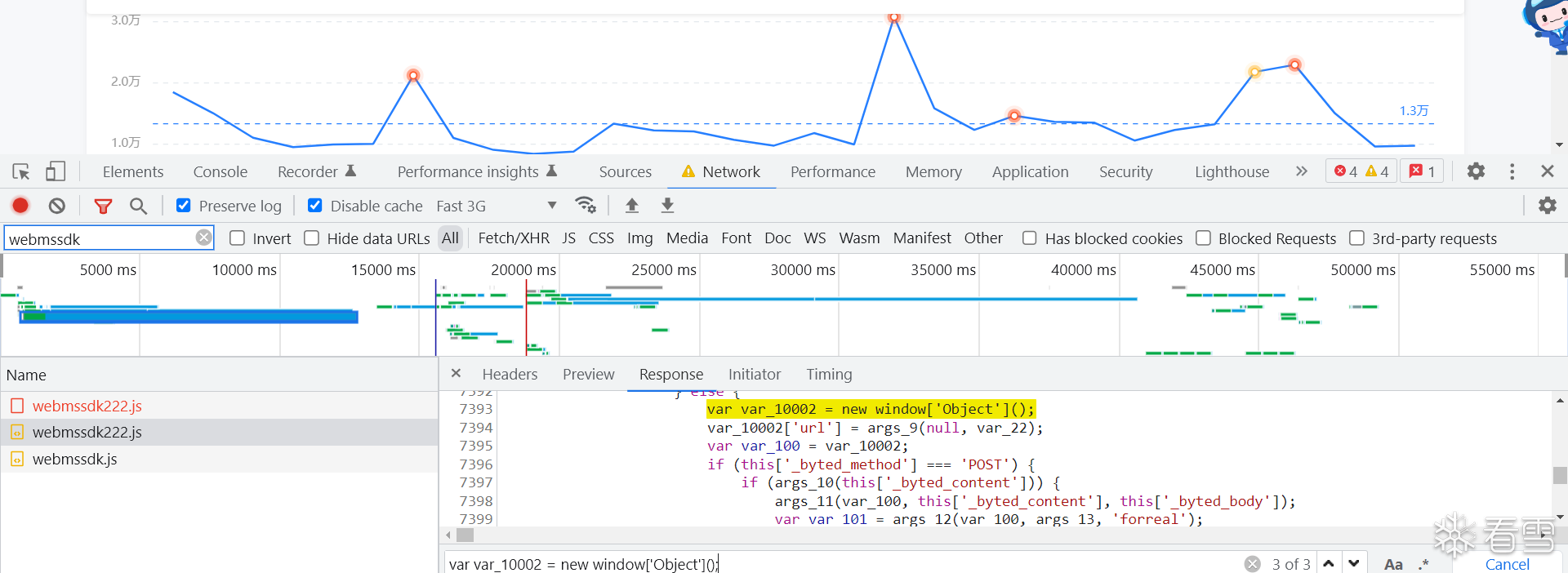The image size is (1568, 573).
Task: Click the inspect element picker icon
Action: 21,171
